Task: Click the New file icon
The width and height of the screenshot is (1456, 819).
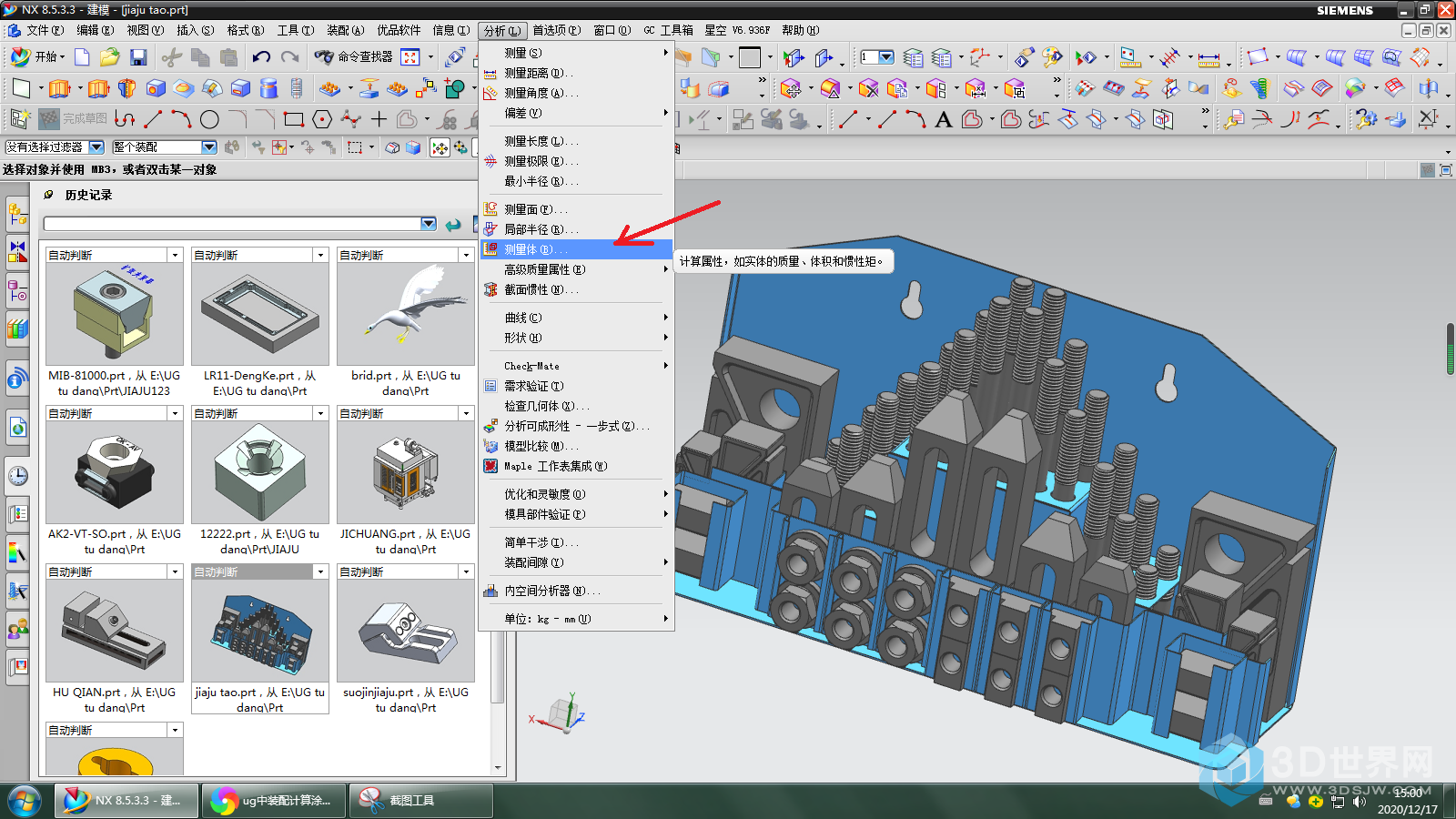Action: (x=82, y=57)
